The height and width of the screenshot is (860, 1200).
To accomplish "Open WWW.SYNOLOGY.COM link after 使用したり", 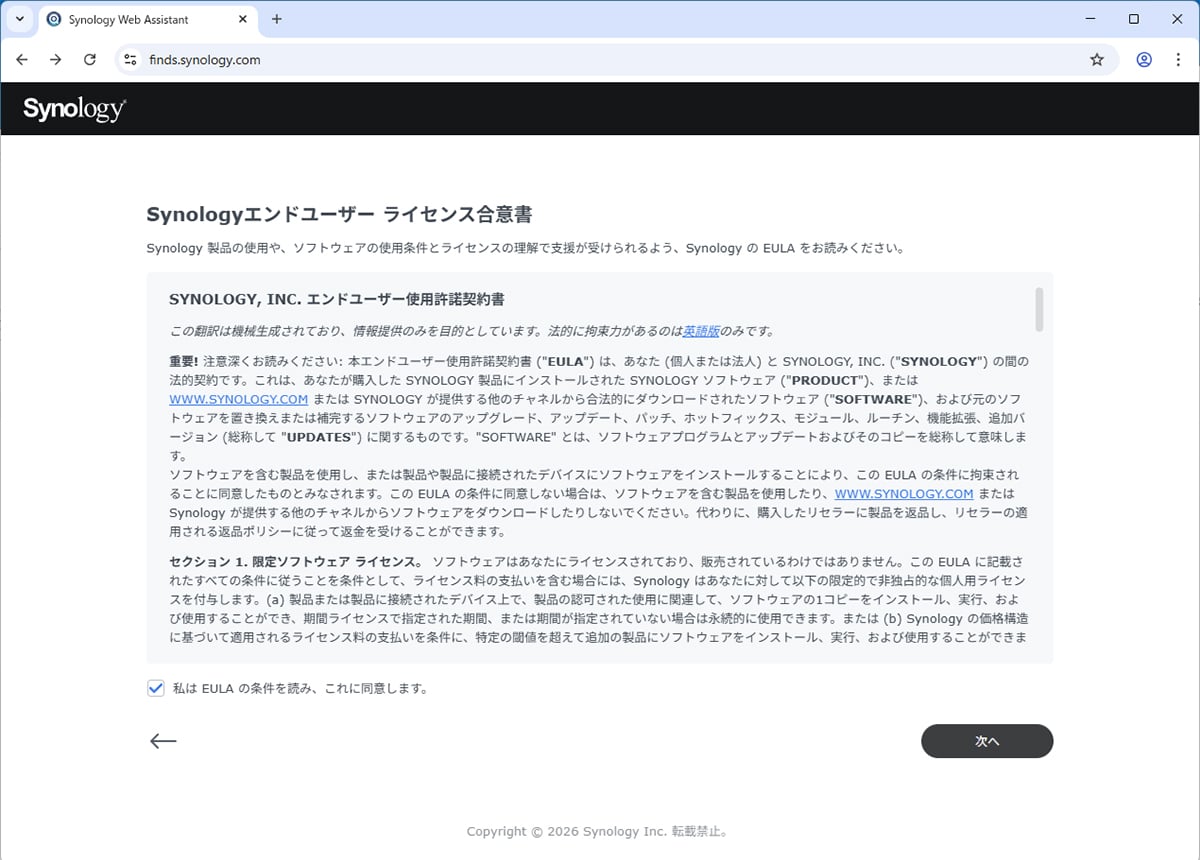I will (x=903, y=494).
